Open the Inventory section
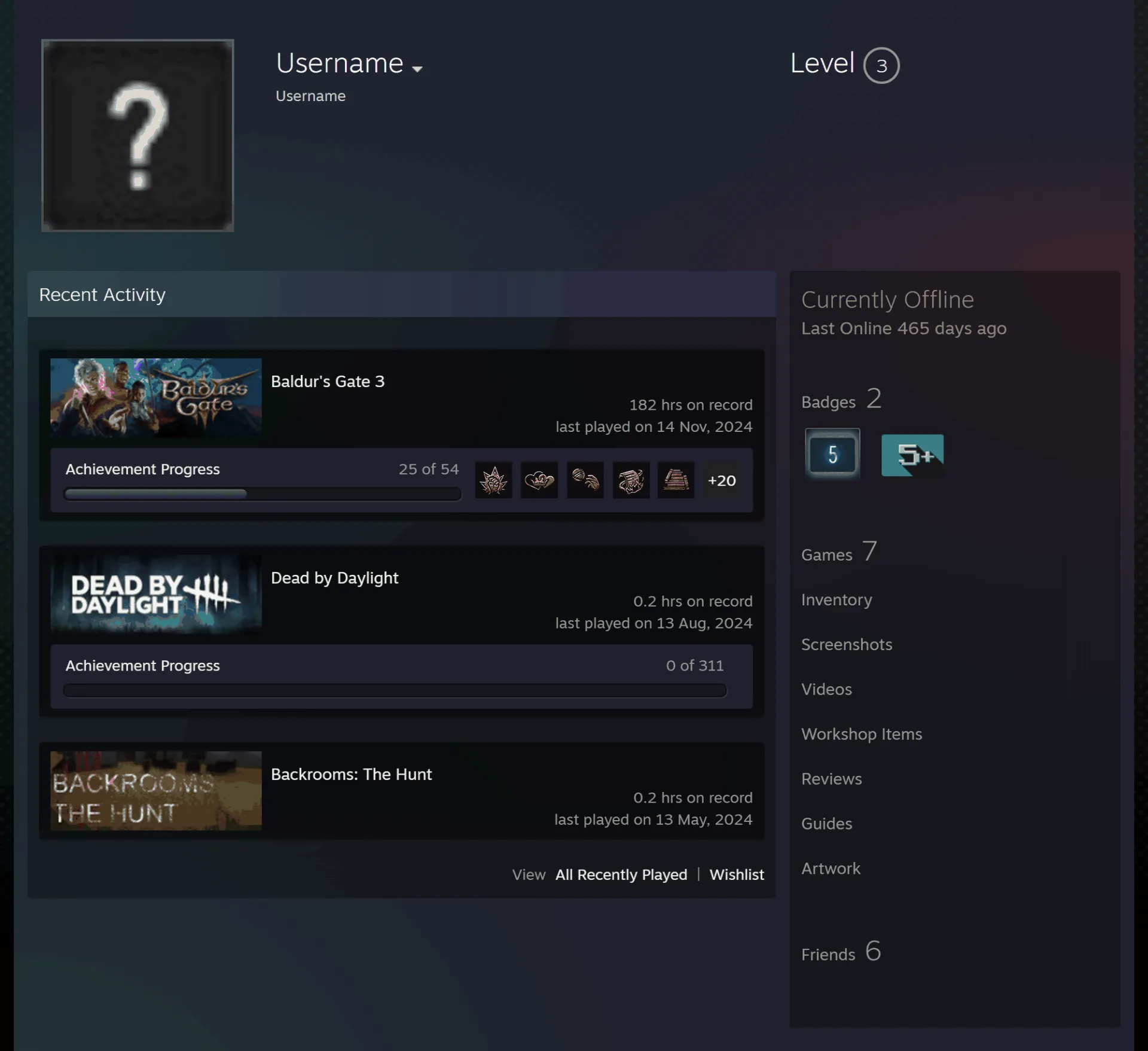Image resolution: width=1148 pixels, height=1051 pixels. point(836,600)
